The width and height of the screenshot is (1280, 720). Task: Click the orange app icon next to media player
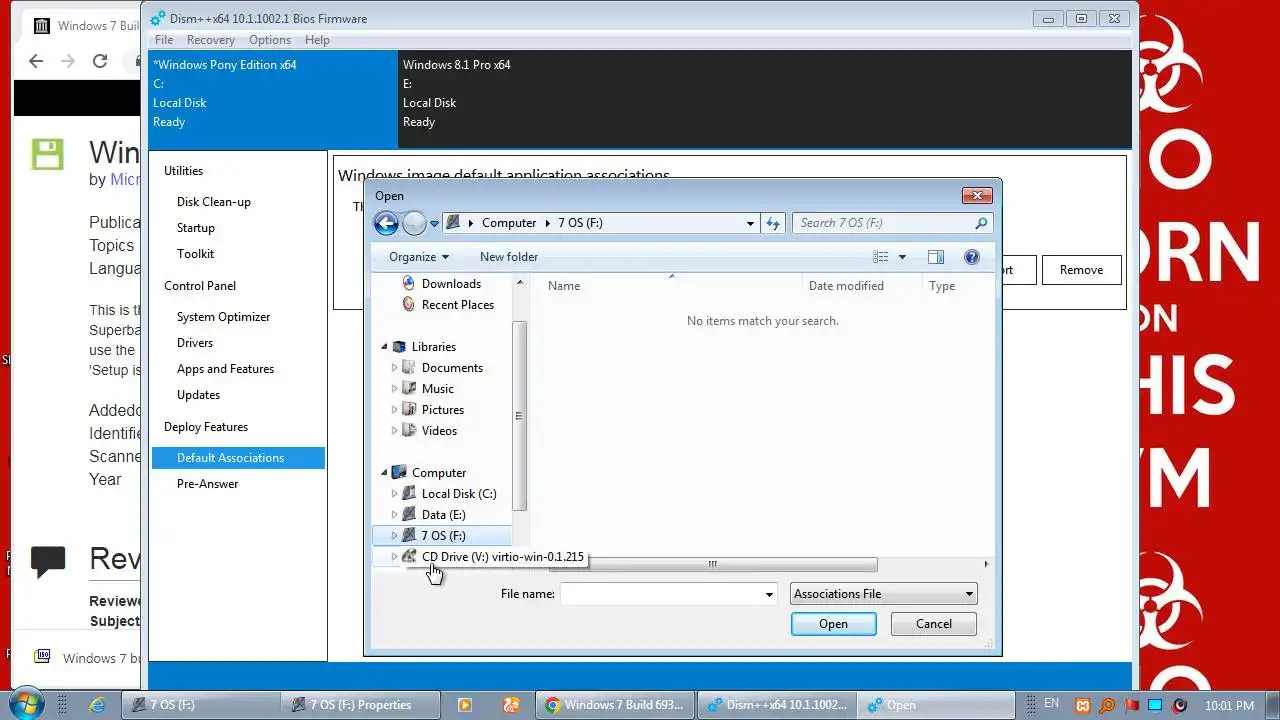pos(511,704)
